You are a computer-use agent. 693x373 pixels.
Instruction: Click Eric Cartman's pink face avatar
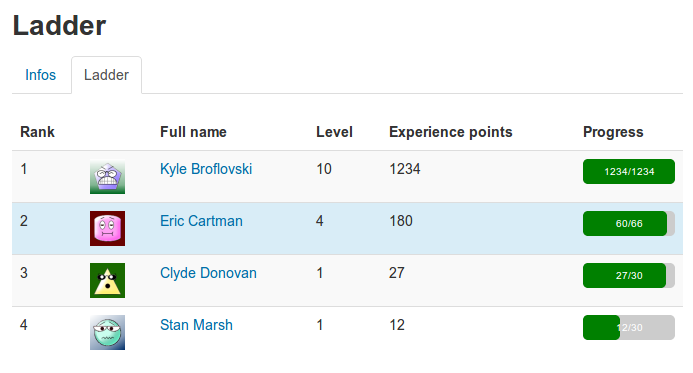(x=107, y=228)
